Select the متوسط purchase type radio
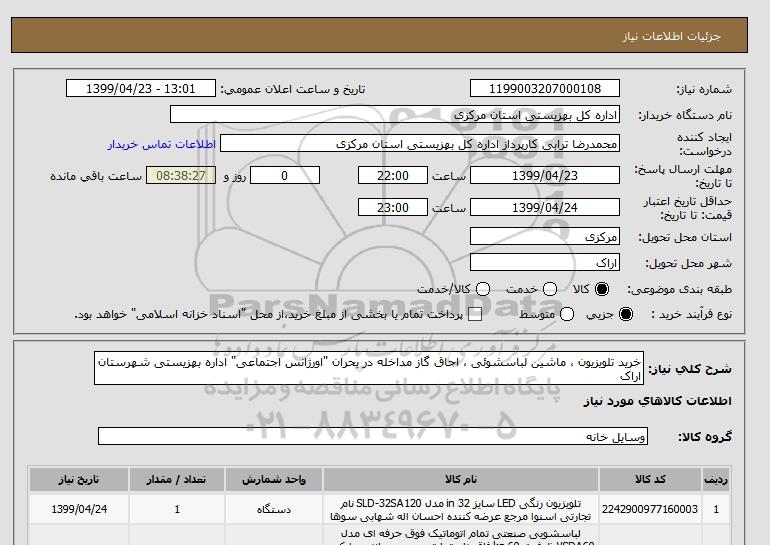The height and width of the screenshot is (545, 770). pyautogui.click(x=567, y=314)
